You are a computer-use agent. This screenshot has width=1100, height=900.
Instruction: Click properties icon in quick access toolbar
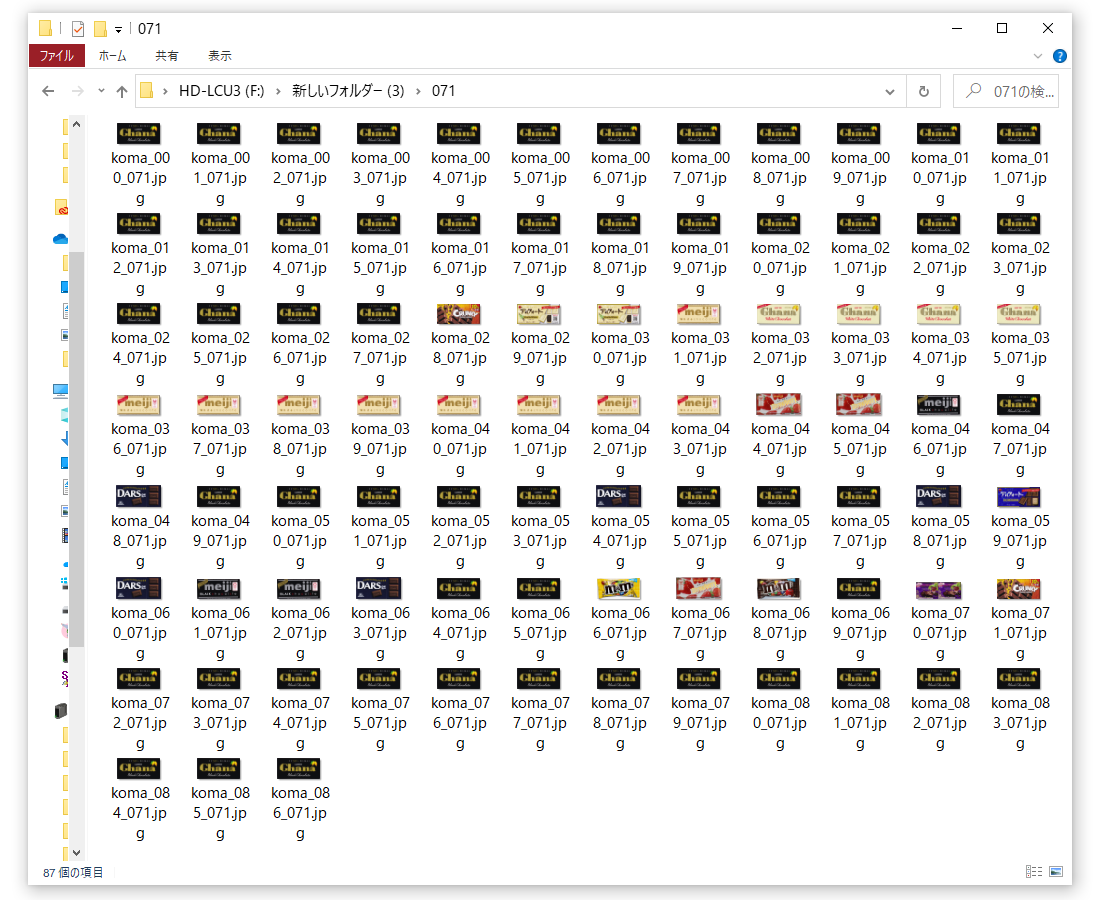tap(78, 29)
